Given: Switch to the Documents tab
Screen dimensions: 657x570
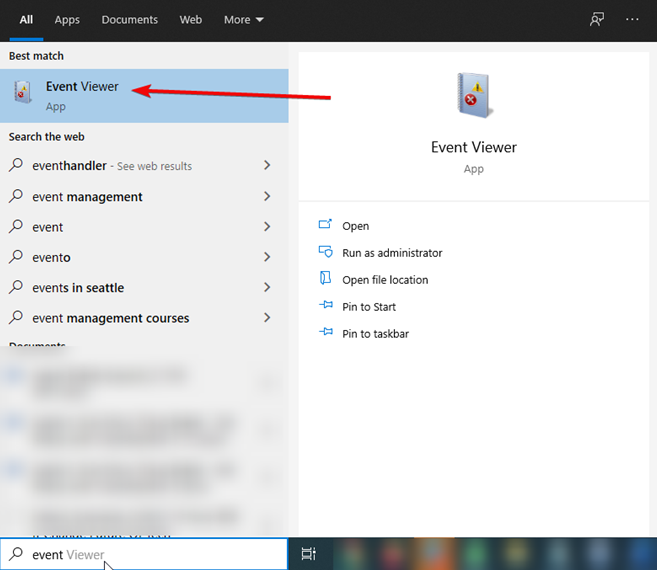Looking at the screenshot, I should [129, 20].
